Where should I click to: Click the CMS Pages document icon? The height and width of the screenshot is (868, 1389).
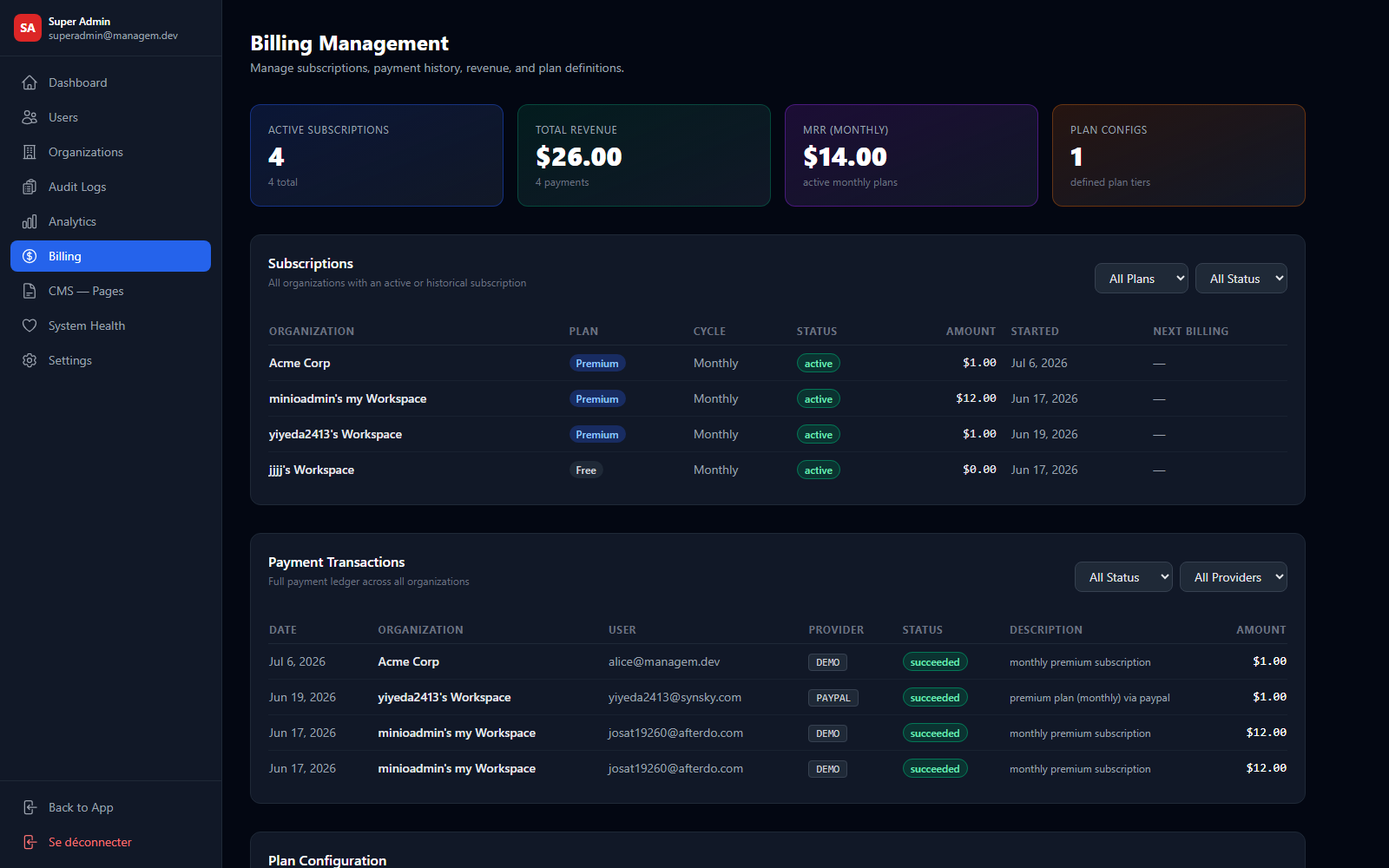(30, 291)
